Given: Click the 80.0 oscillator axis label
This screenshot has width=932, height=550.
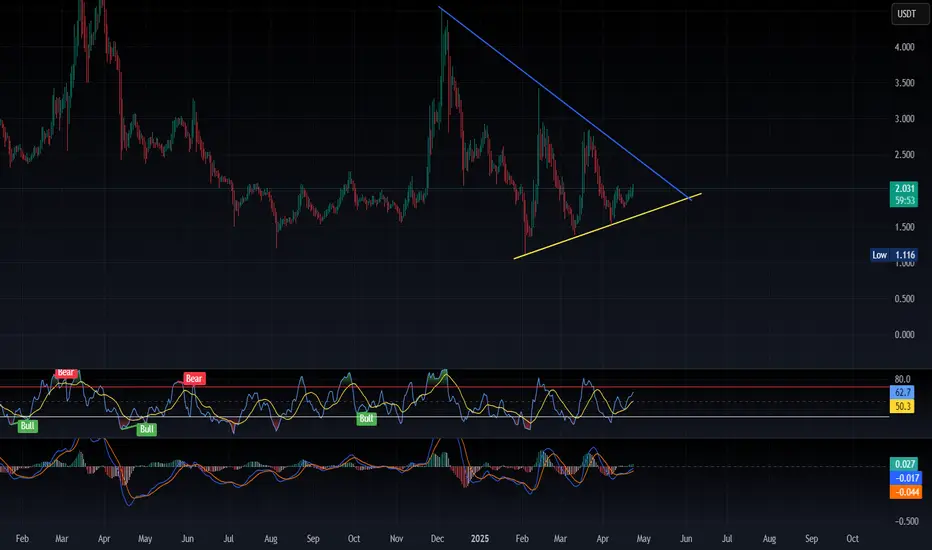Looking at the screenshot, I should coord(902,379).
